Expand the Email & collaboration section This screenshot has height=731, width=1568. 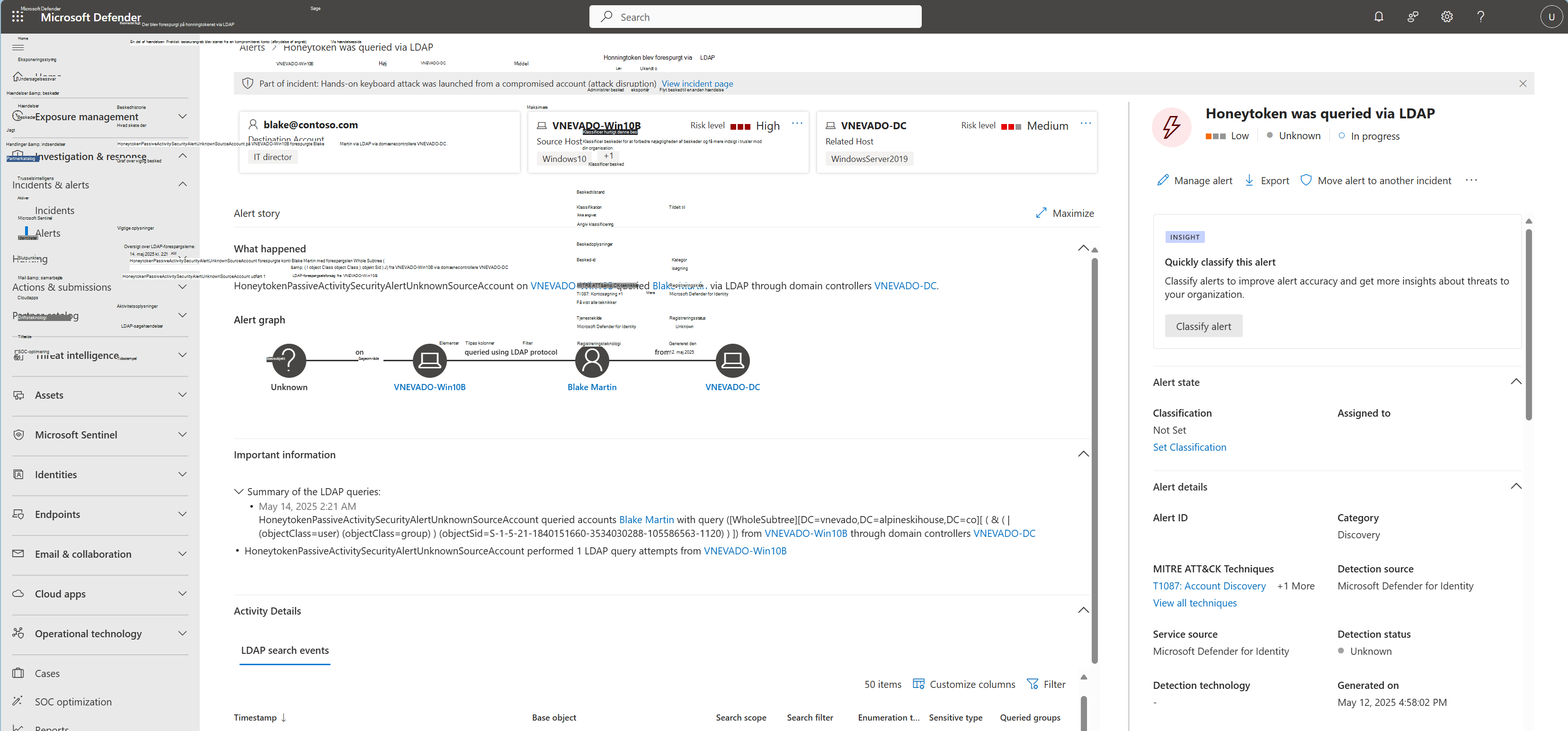(x=182, y=553)
